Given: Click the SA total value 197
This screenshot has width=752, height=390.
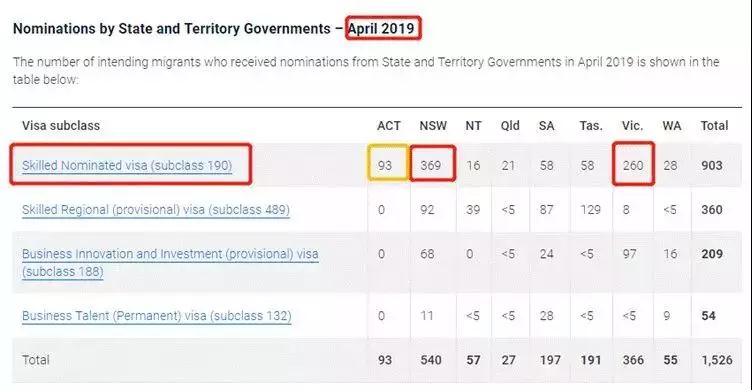Looking at the screenshot, I should click(x=550, y=360).
